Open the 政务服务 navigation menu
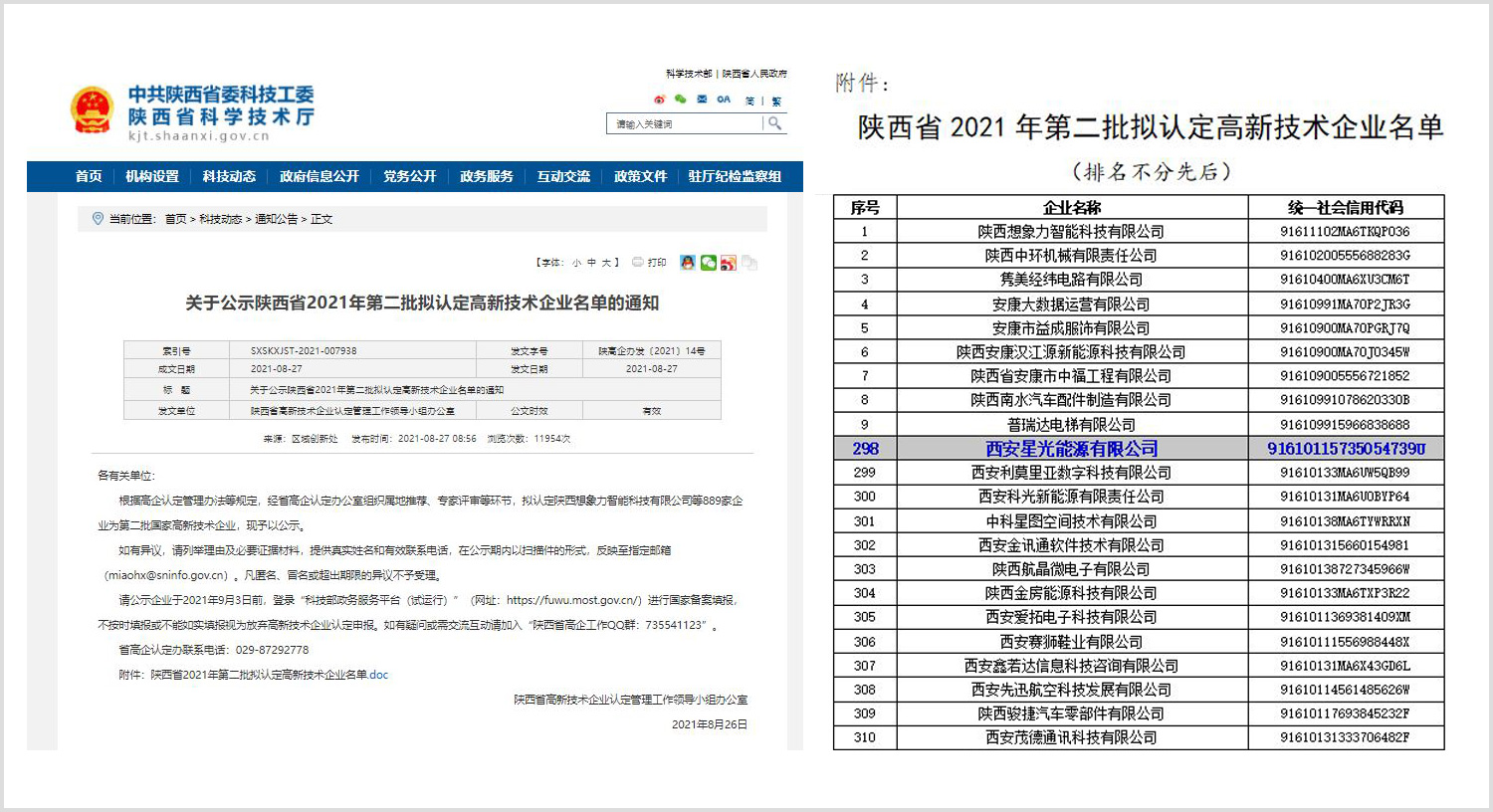This screenshot has width=1493, height=812. [487, 176]
